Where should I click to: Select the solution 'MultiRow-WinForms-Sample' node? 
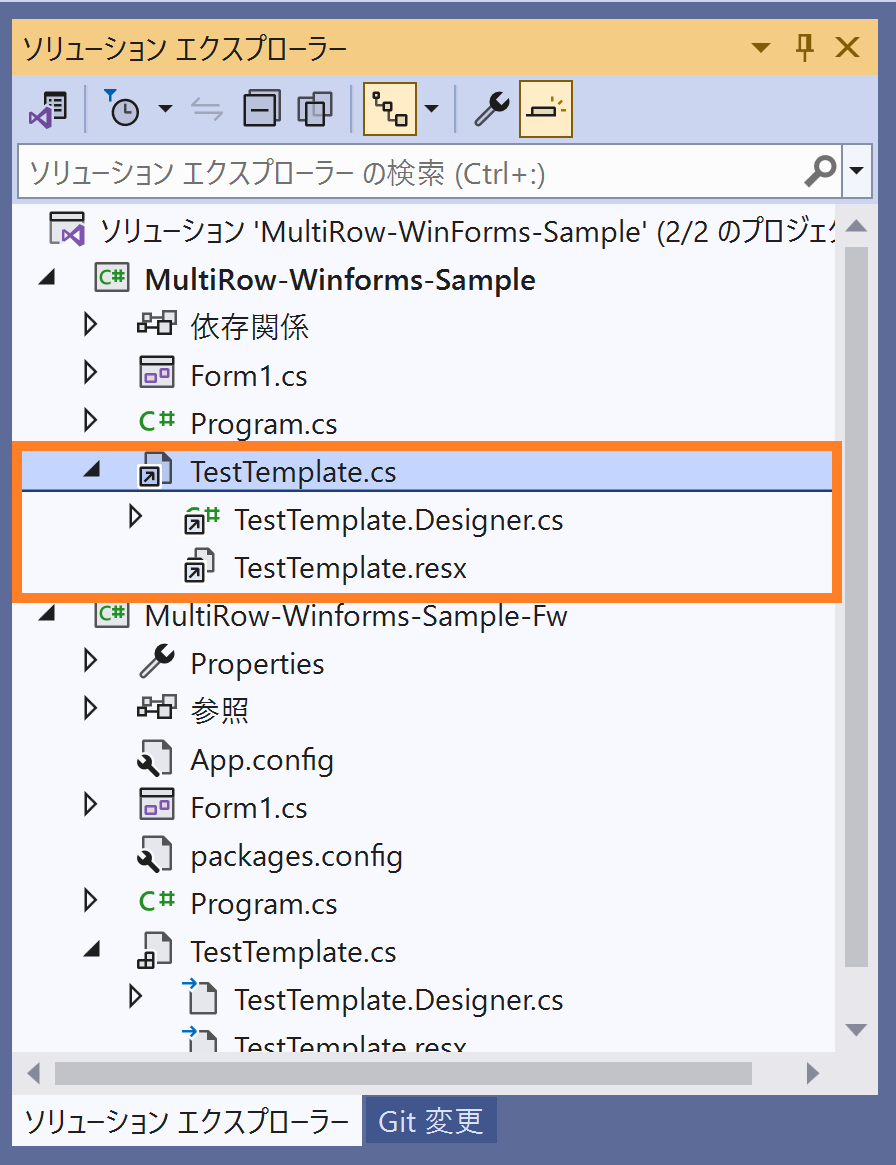pos(468,232)
